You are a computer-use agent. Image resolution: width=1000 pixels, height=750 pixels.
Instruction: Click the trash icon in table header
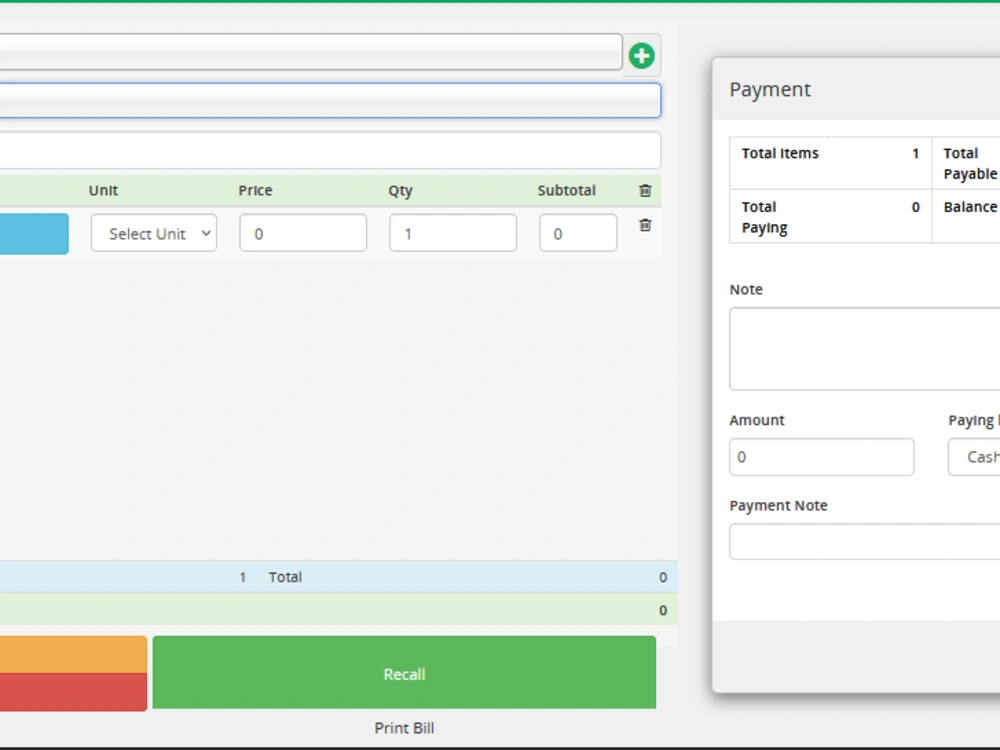645,190
